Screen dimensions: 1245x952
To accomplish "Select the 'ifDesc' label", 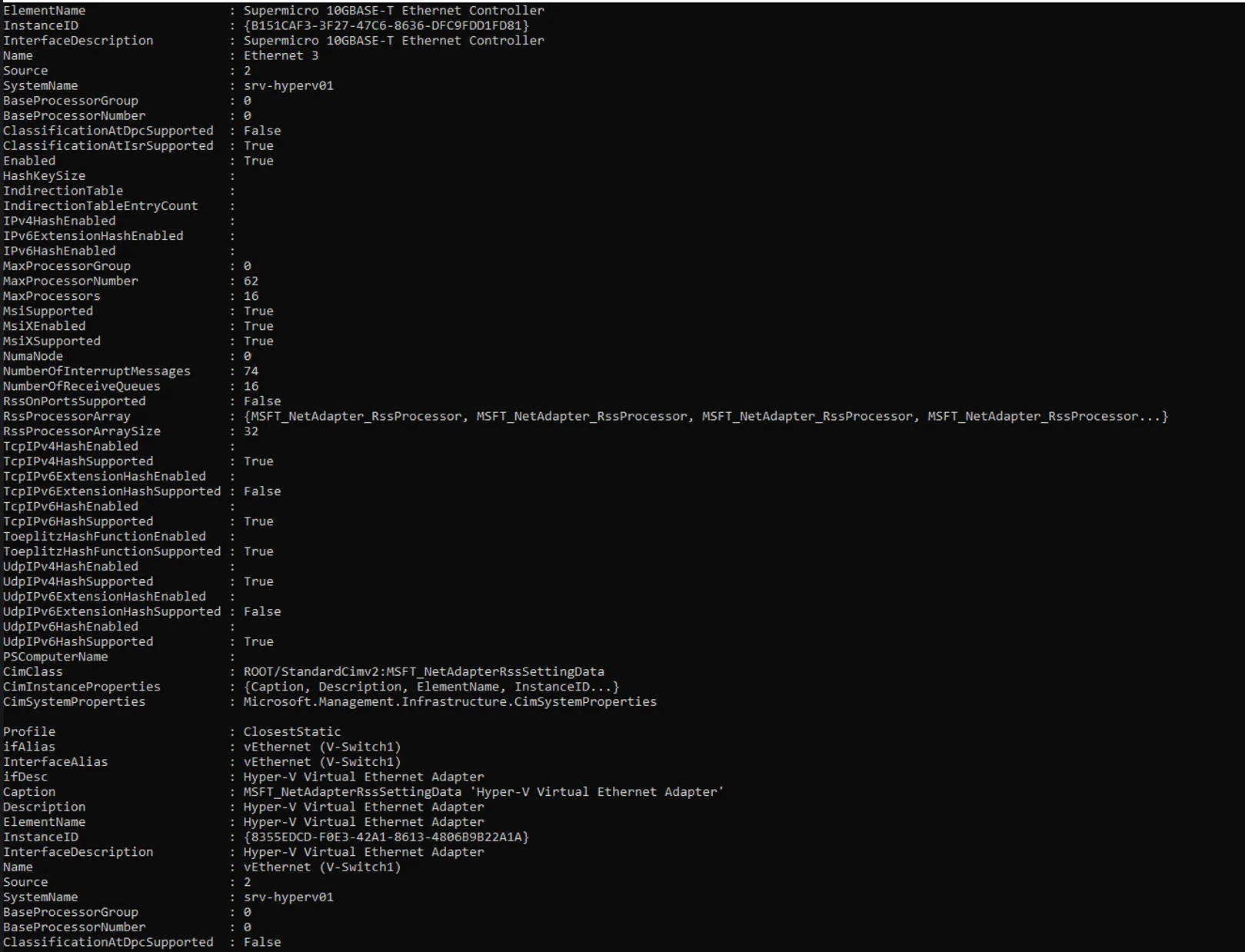I will coord(25,777).
